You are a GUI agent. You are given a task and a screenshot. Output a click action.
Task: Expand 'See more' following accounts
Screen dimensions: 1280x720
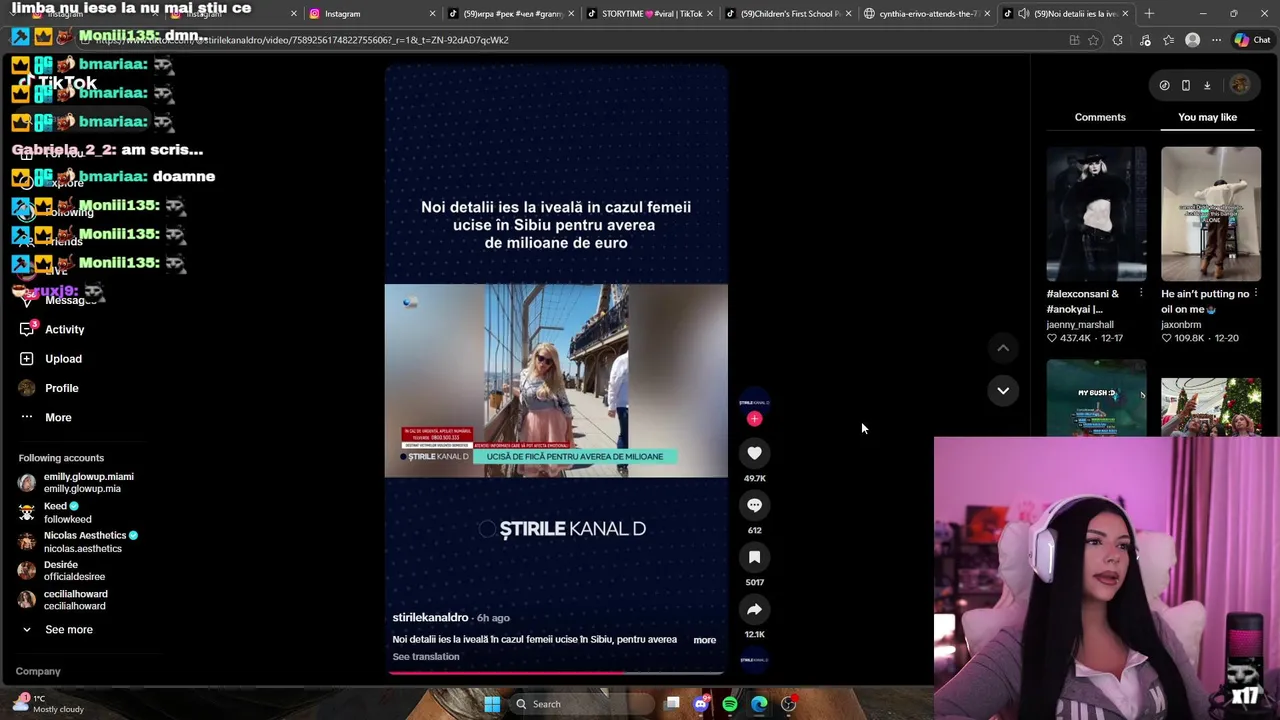58,630
